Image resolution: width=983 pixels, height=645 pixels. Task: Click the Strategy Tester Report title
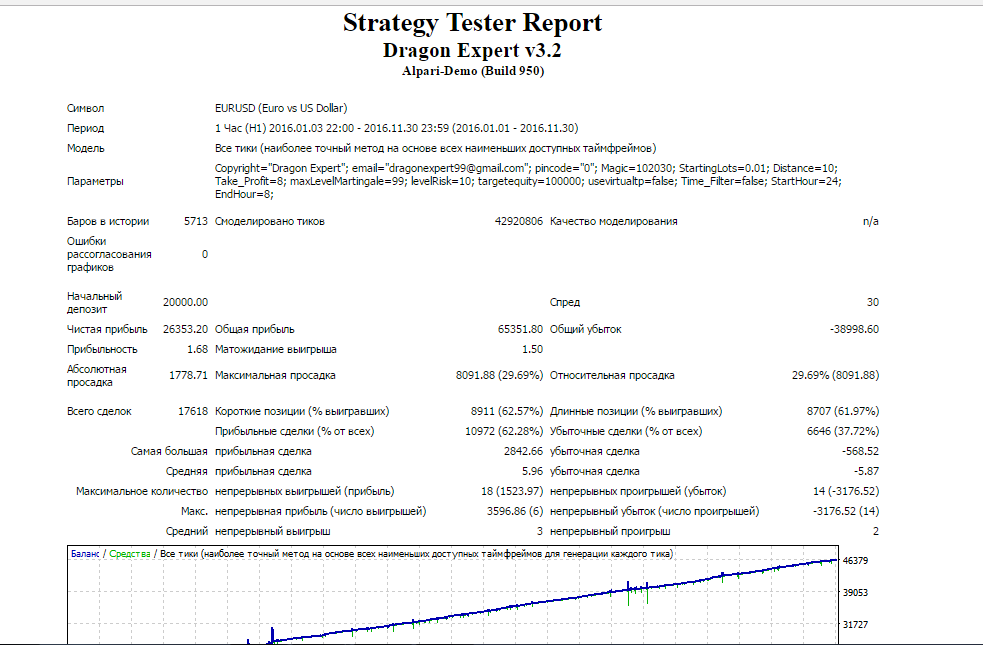point(472,23)
